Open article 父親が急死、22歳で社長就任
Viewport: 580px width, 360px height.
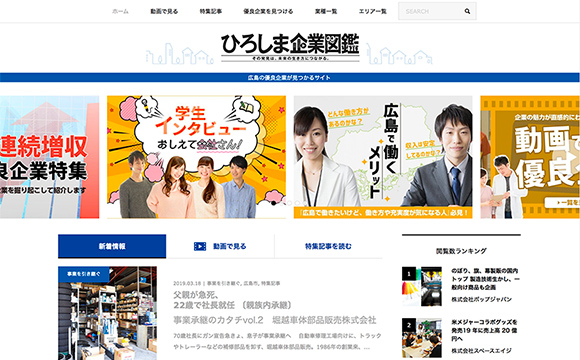[x=233, y=300]
